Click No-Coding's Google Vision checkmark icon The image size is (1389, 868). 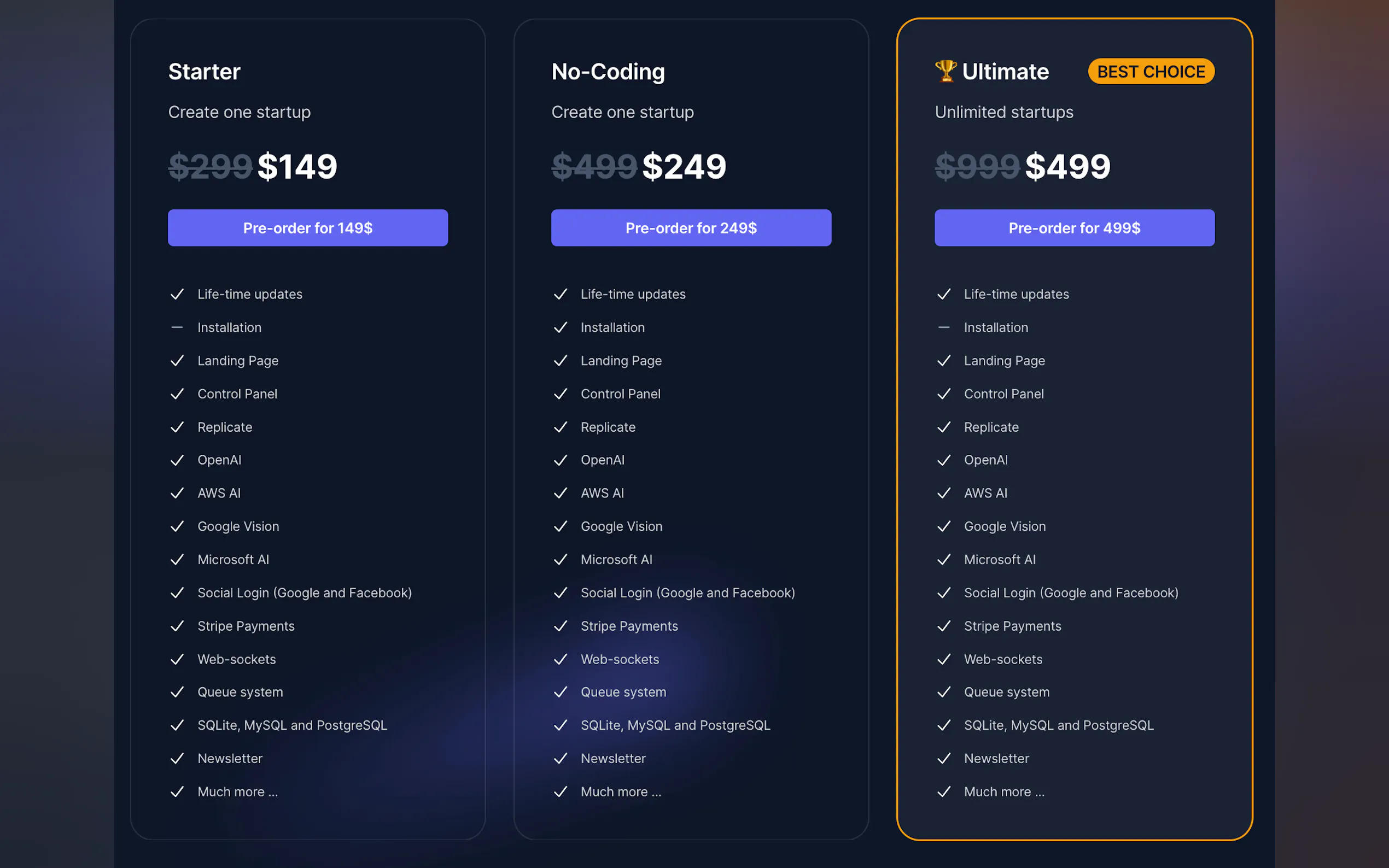pyautogui.click(x=561, y=526)
